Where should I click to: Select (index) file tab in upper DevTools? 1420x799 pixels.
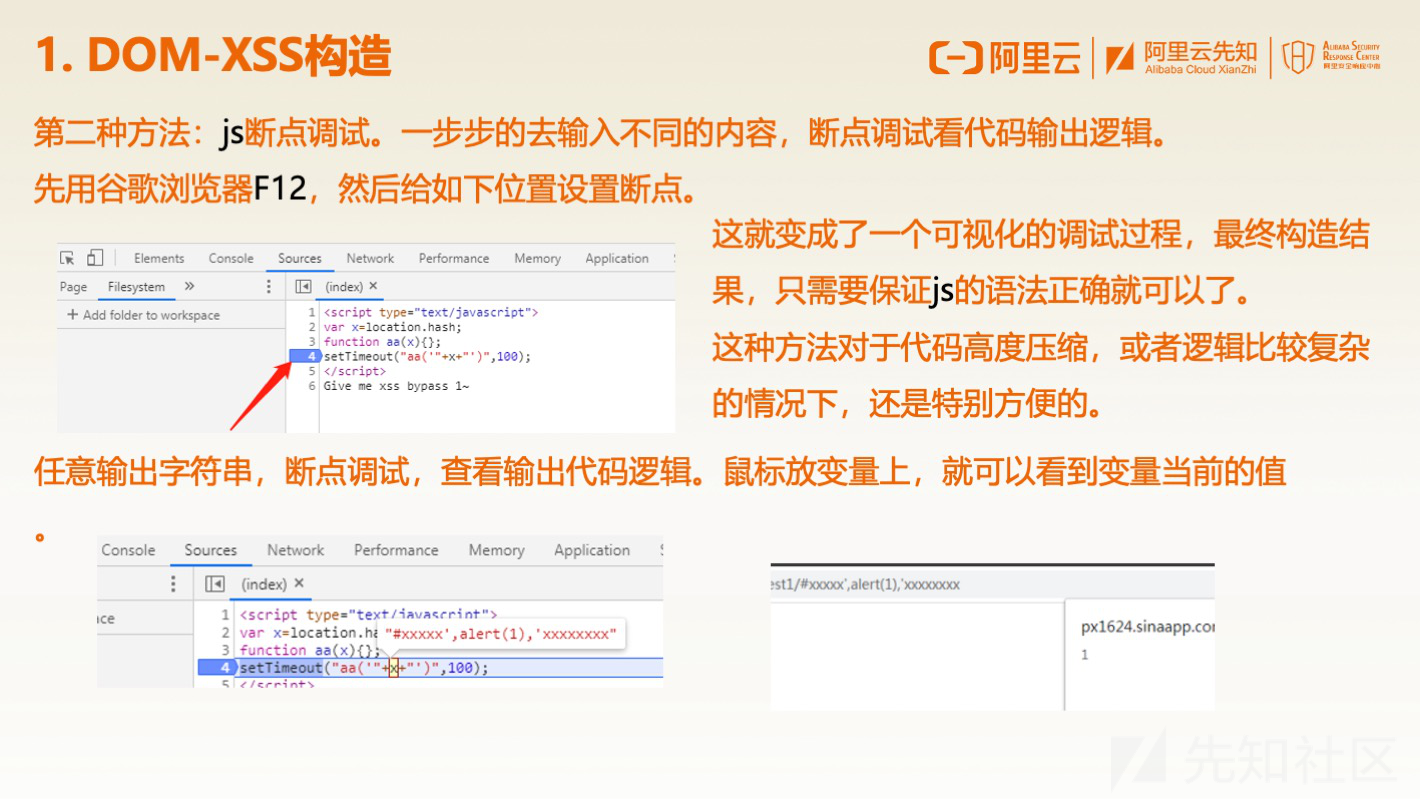click(344, 286)
